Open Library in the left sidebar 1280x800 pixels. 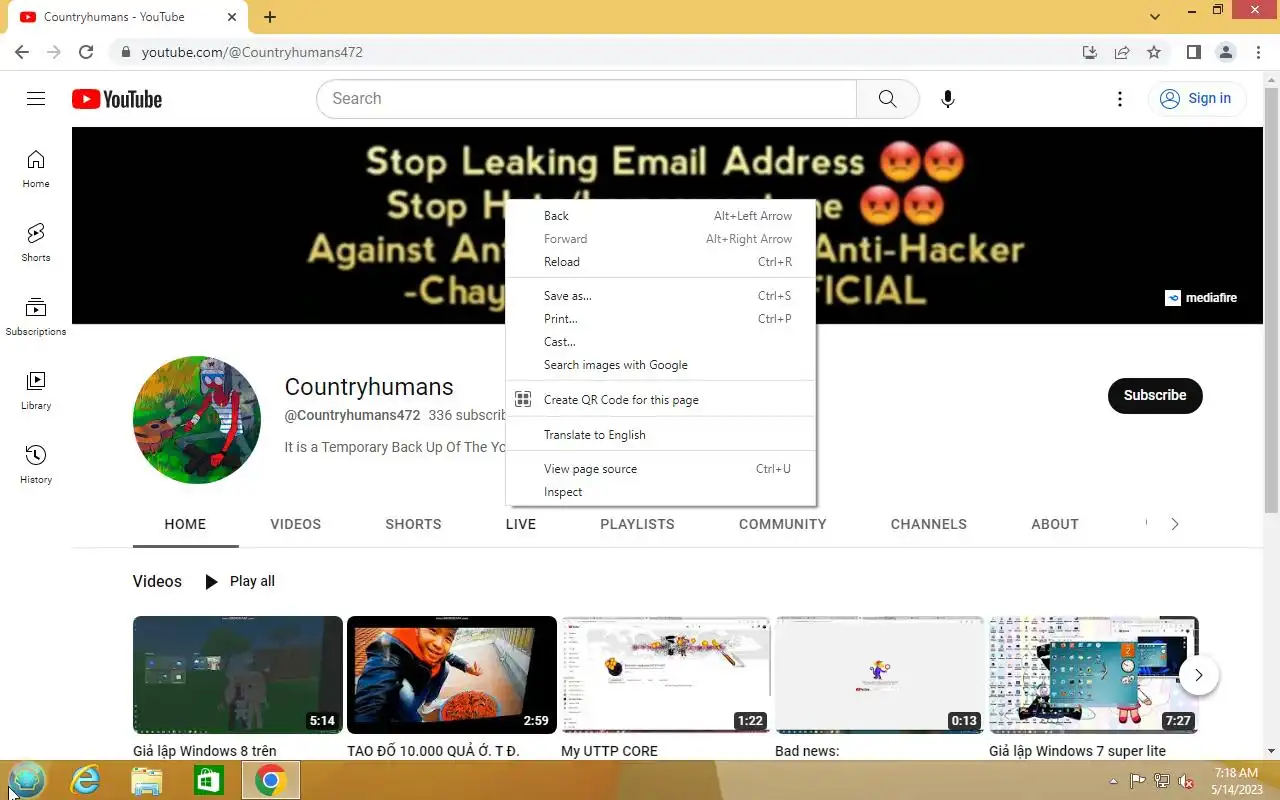tap(36, 391)
